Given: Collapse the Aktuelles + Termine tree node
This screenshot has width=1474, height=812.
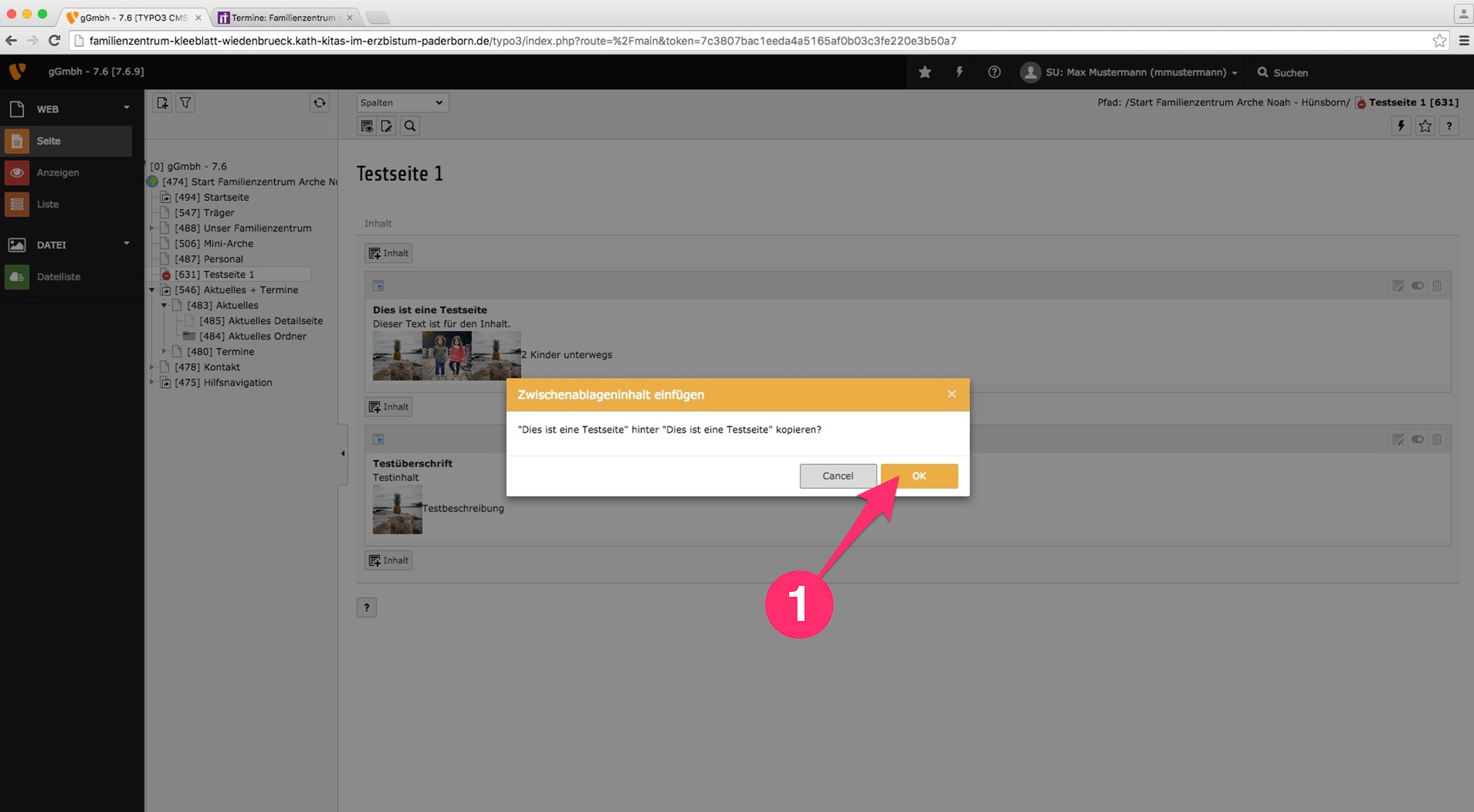Looking at the screenshot, I should pyautogui.click(x=152, y=290).
